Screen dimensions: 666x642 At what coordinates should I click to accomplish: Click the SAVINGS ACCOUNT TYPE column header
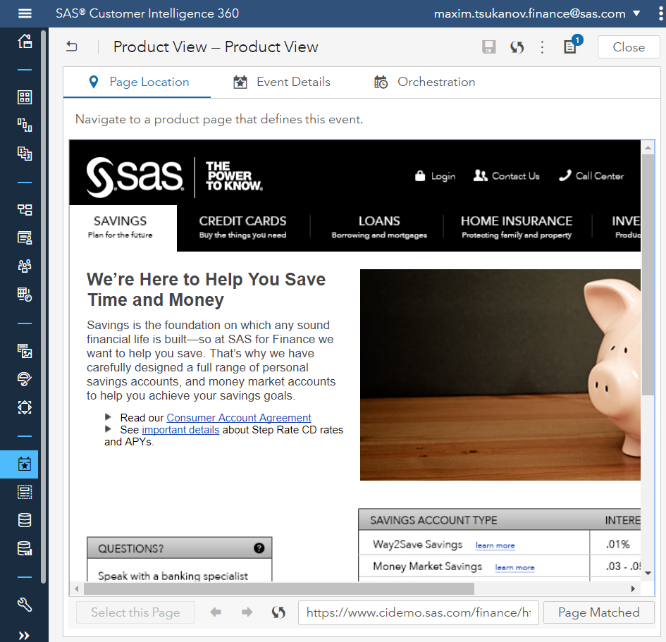click(433, 520)
